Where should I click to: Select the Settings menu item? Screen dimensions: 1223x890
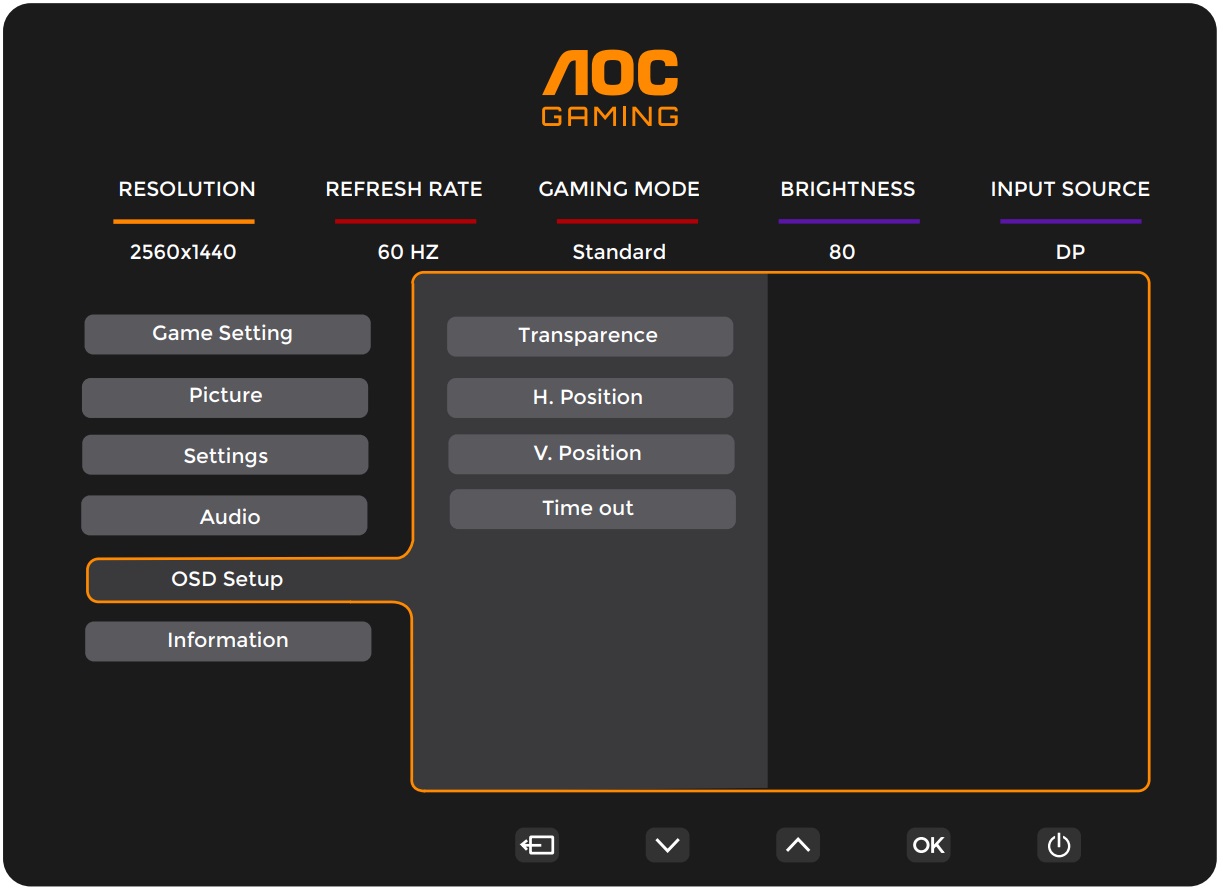tap(225, 456)
